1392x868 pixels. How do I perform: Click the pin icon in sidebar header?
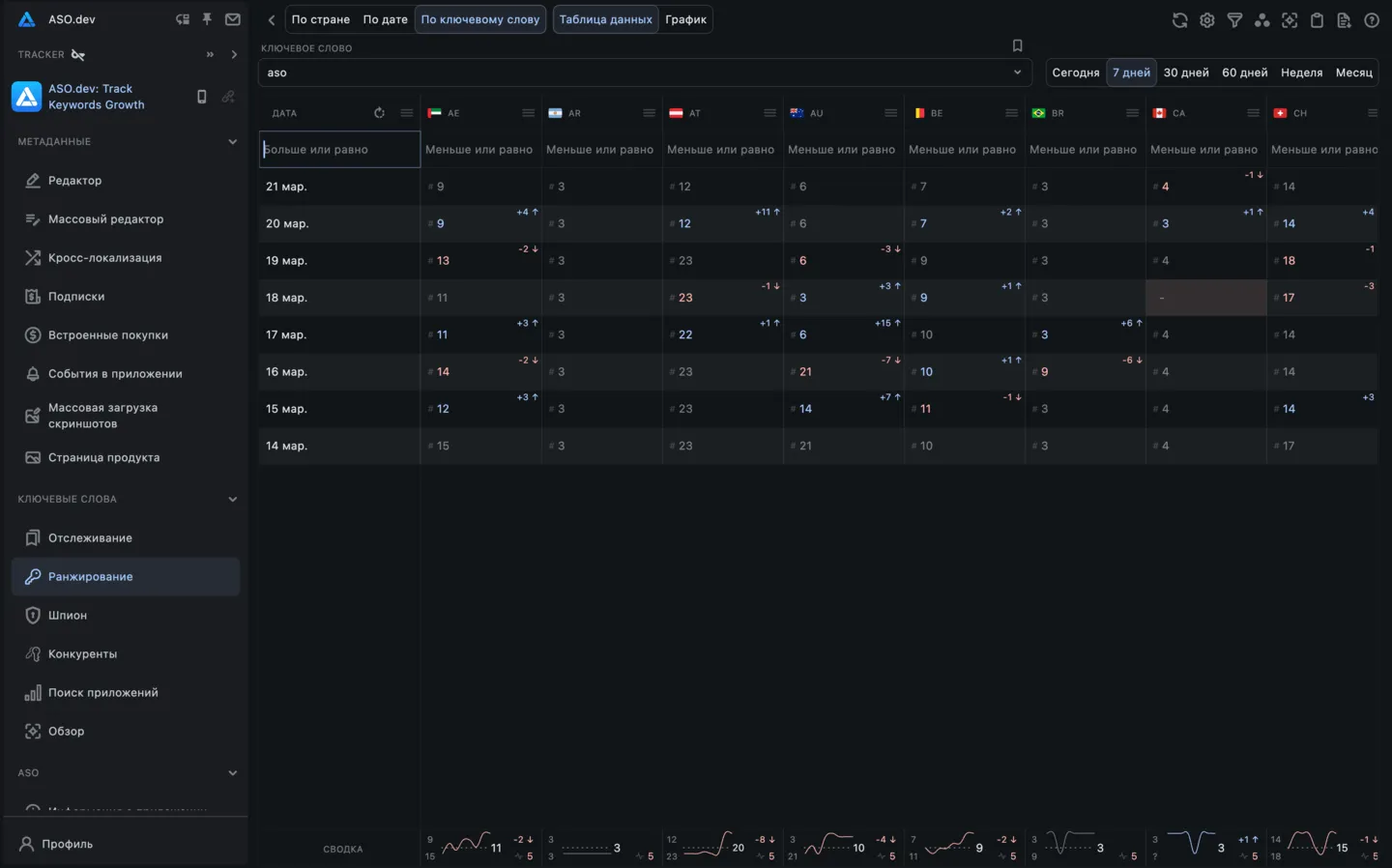pos(207,19)
